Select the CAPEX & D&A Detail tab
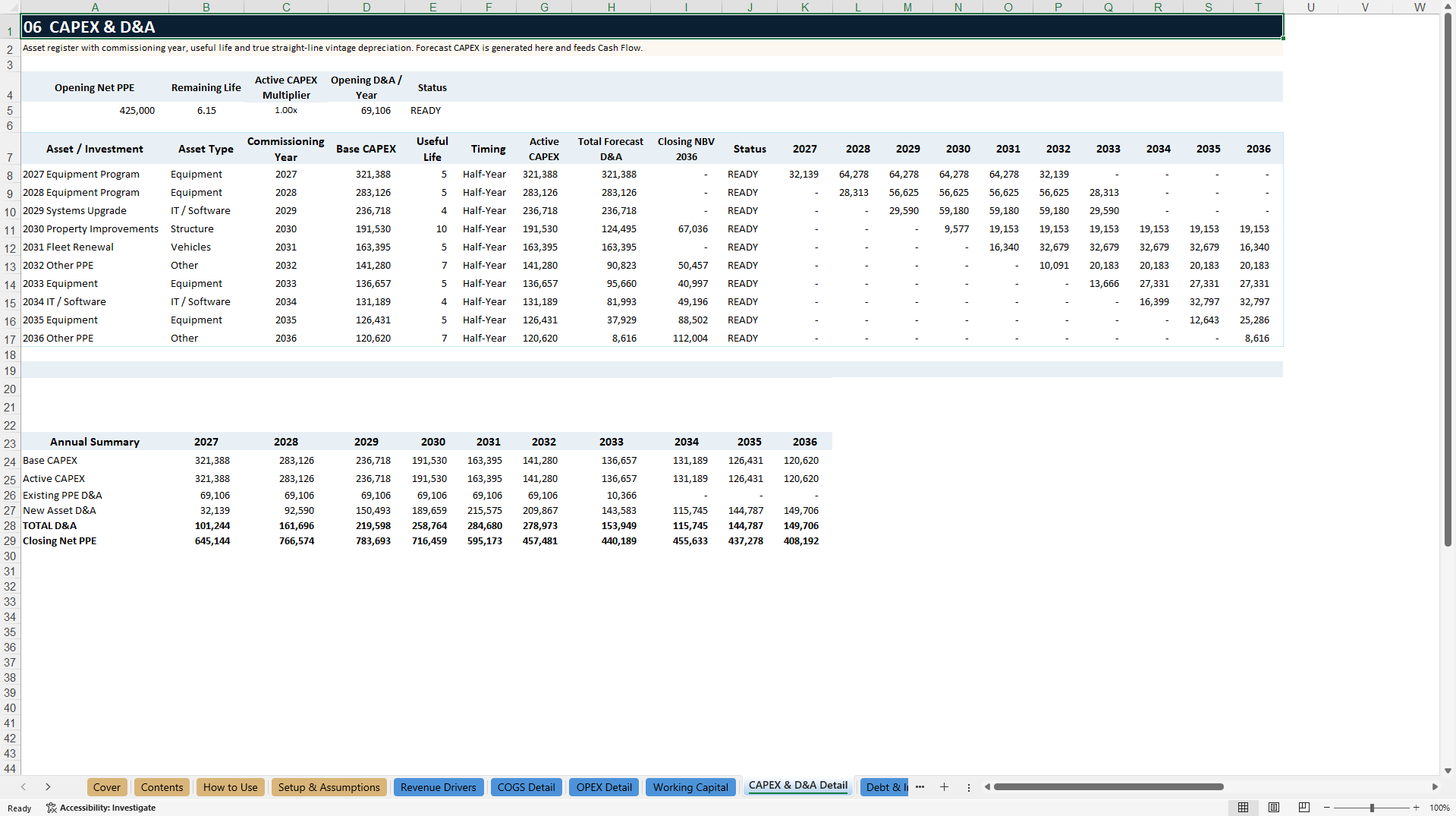The height and width of the screenshot is (816, 1456). pos(798,786)
